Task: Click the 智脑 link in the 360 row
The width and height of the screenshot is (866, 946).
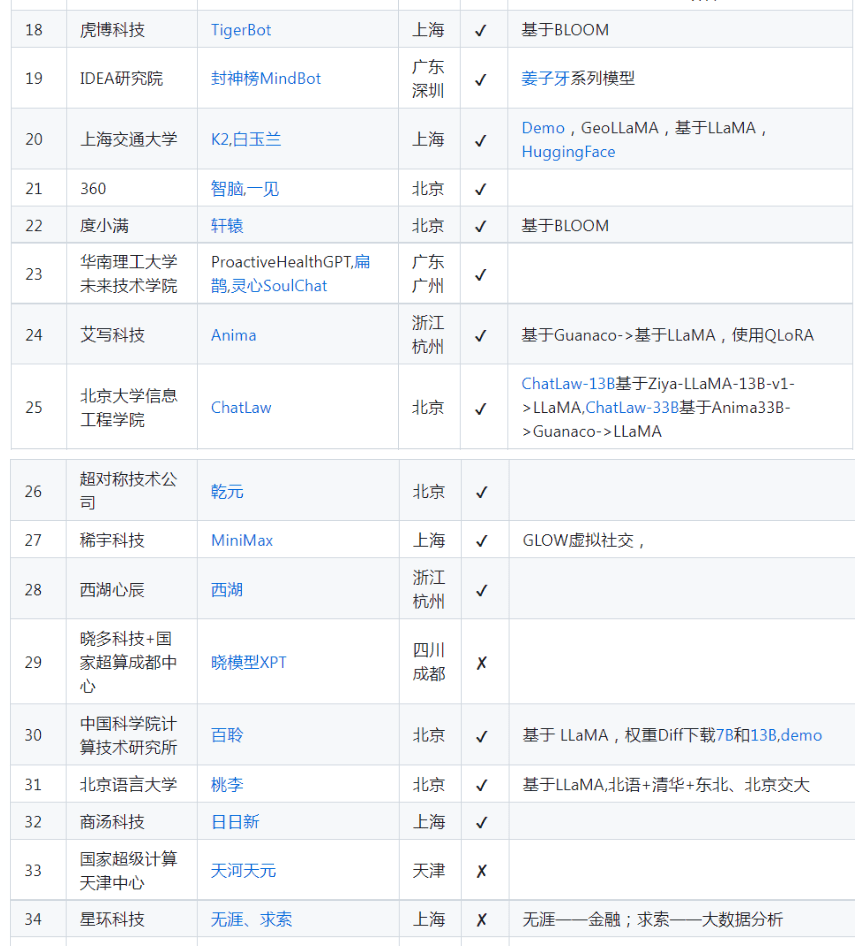Action: 226,188
